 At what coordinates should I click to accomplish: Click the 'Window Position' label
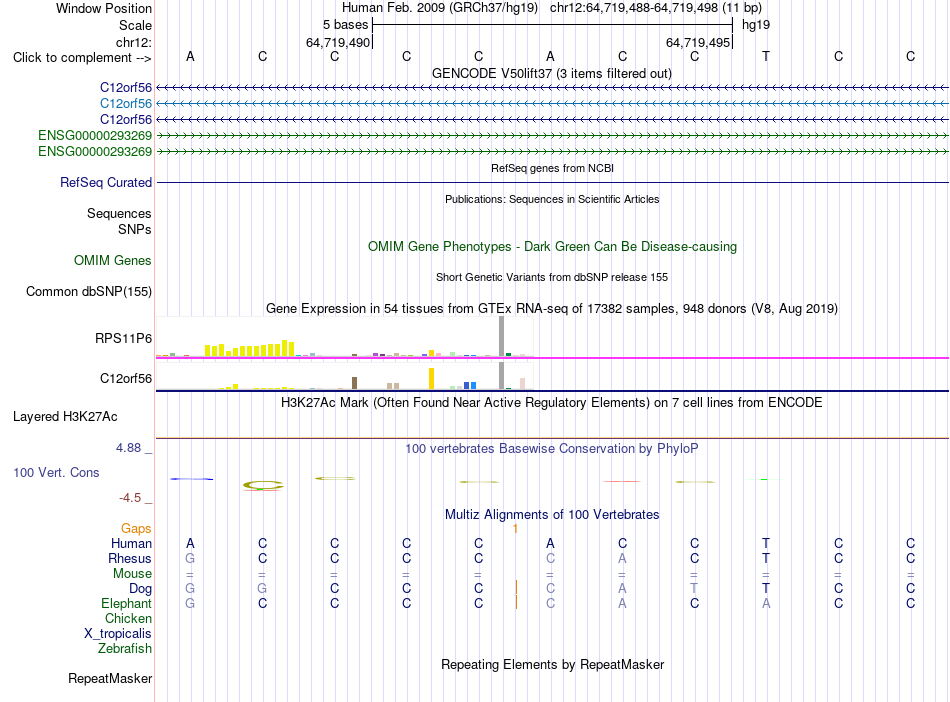104,8
